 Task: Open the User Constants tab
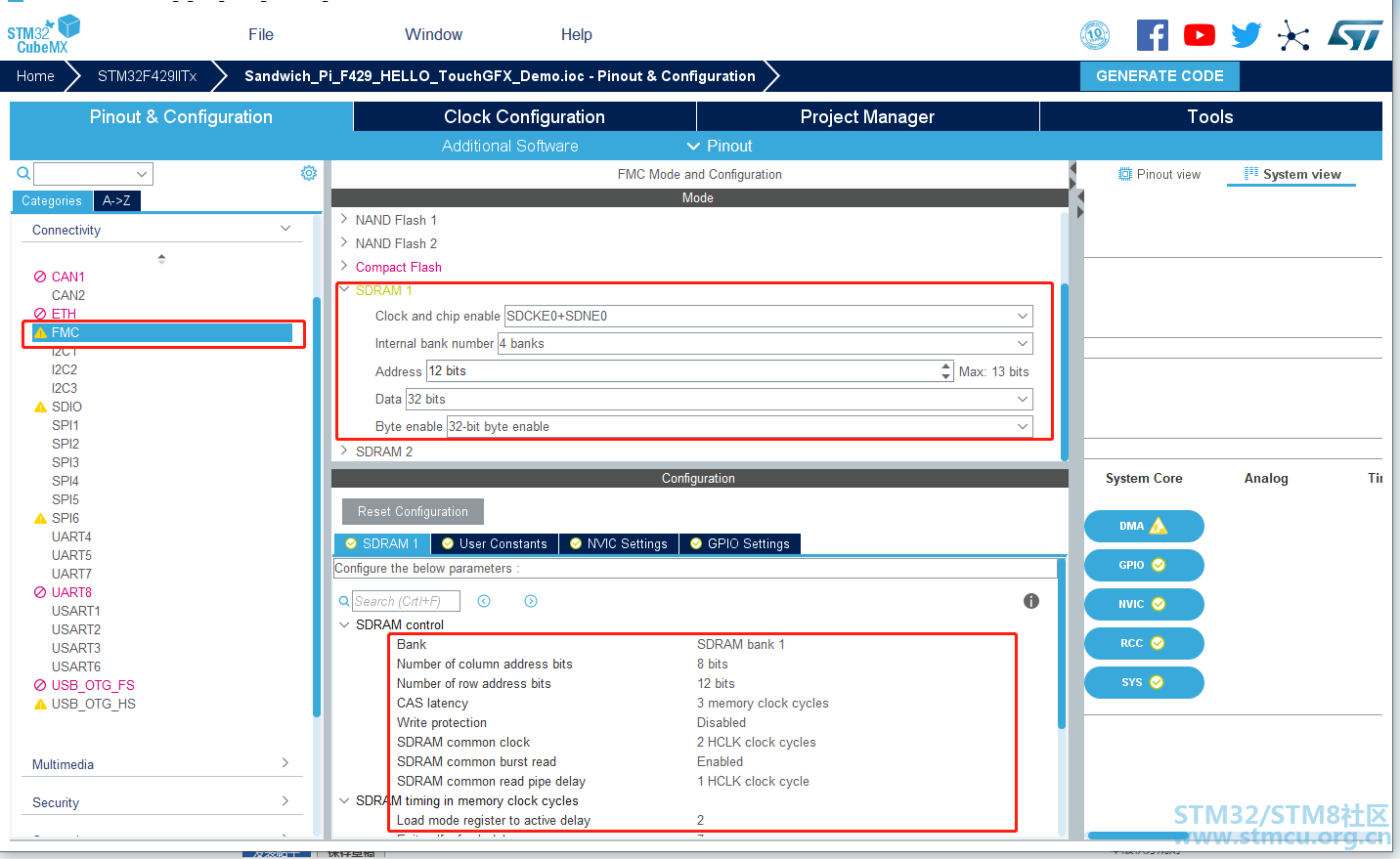(495, 543)
